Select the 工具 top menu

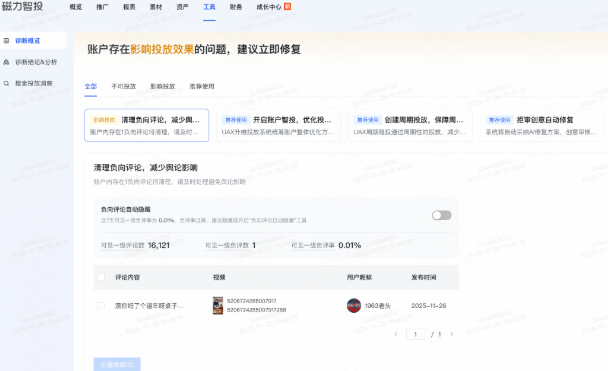(x=209, y=7)
